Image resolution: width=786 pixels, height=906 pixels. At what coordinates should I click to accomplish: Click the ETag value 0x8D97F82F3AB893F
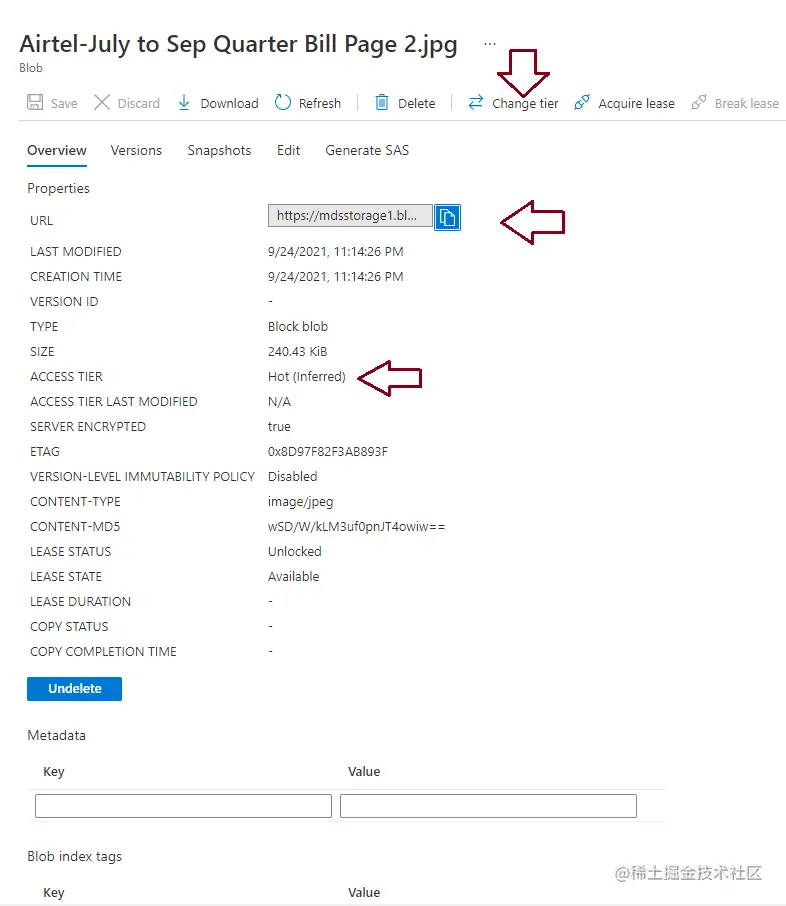coord(328,452)
